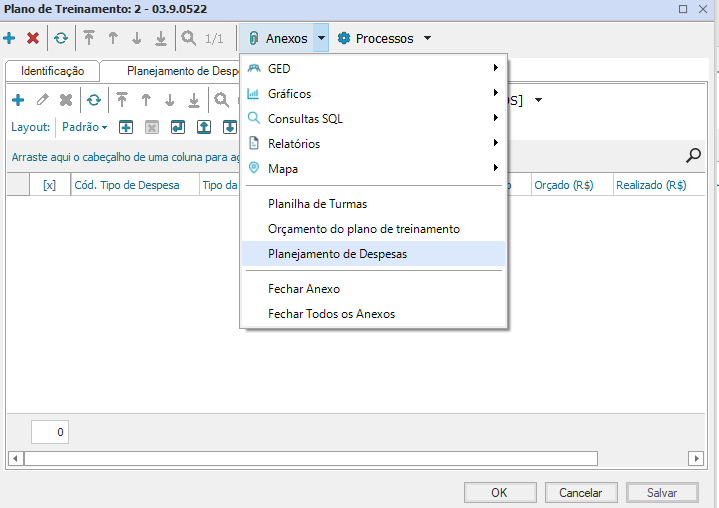Open the Processos dropdown arrow
Screen dimensions: 719x508
click(x=427, y=39)
